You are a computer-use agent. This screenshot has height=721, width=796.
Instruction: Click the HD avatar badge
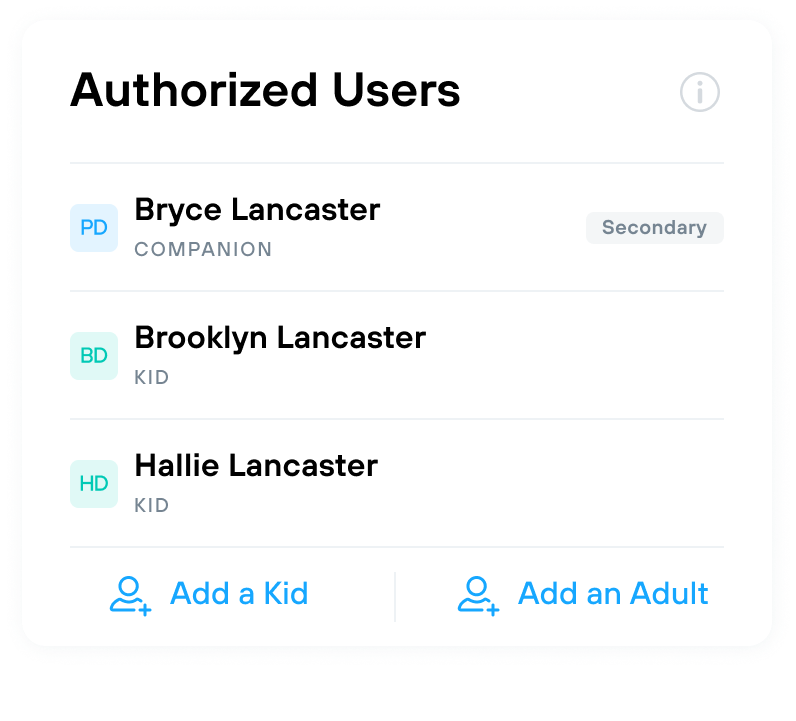click(x=94, y=484)
